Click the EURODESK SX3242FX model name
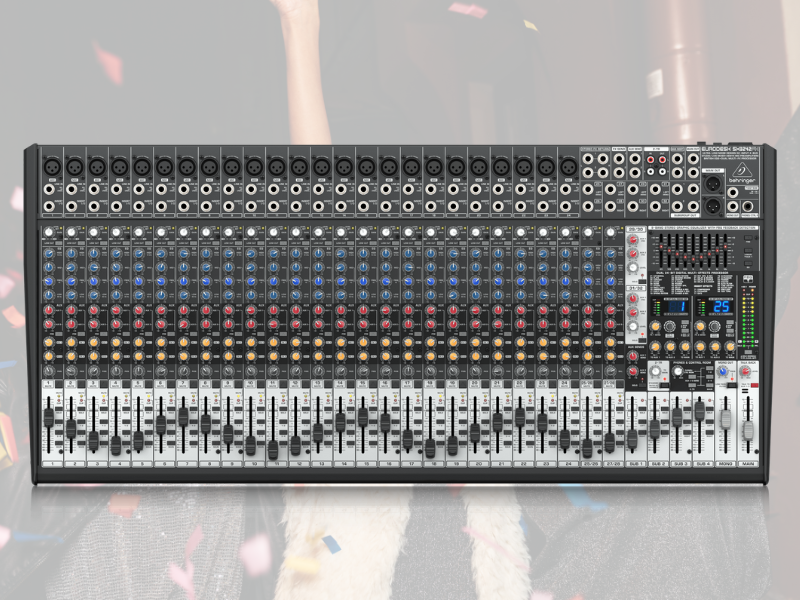This screenshot has height=600, width=800. coord(730,149)
